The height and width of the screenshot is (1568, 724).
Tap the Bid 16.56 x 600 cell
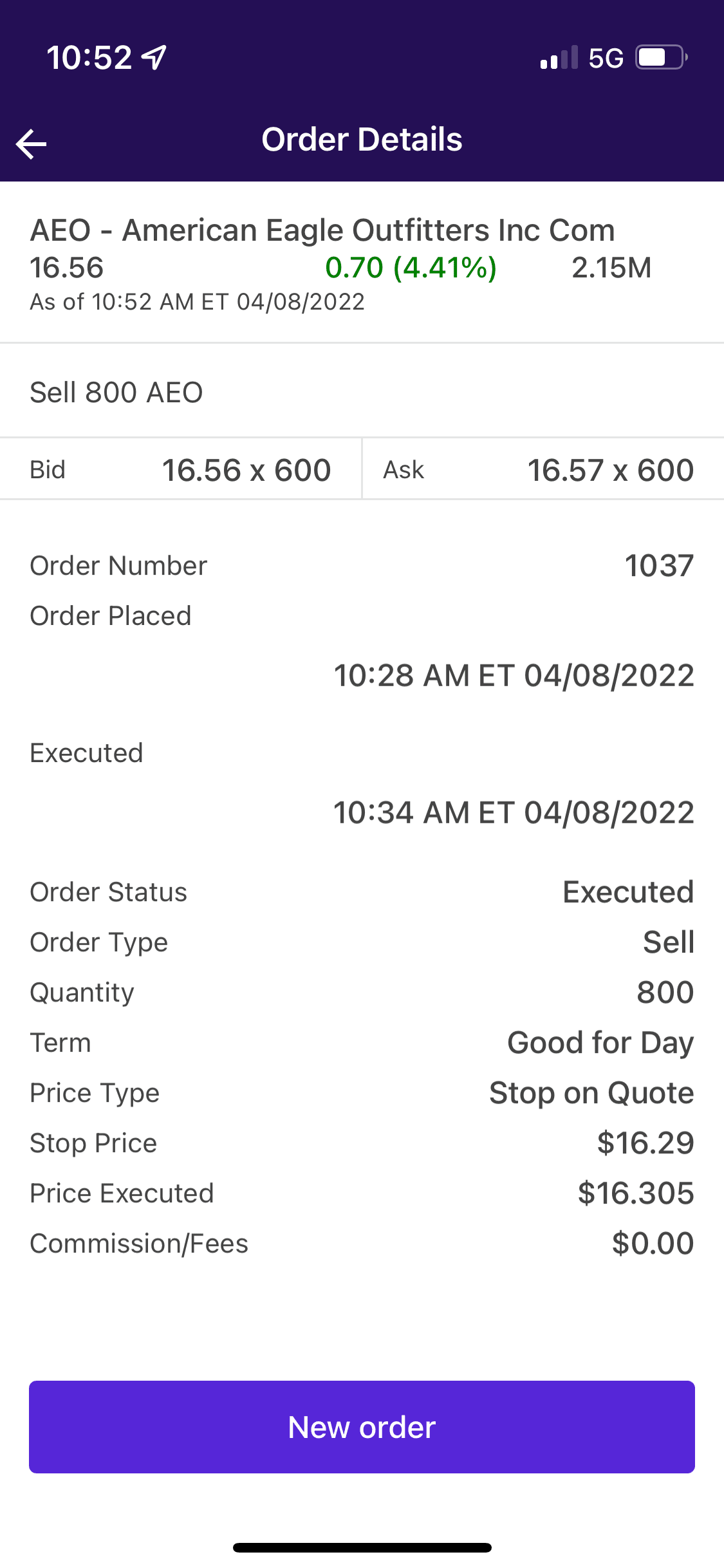181,470
